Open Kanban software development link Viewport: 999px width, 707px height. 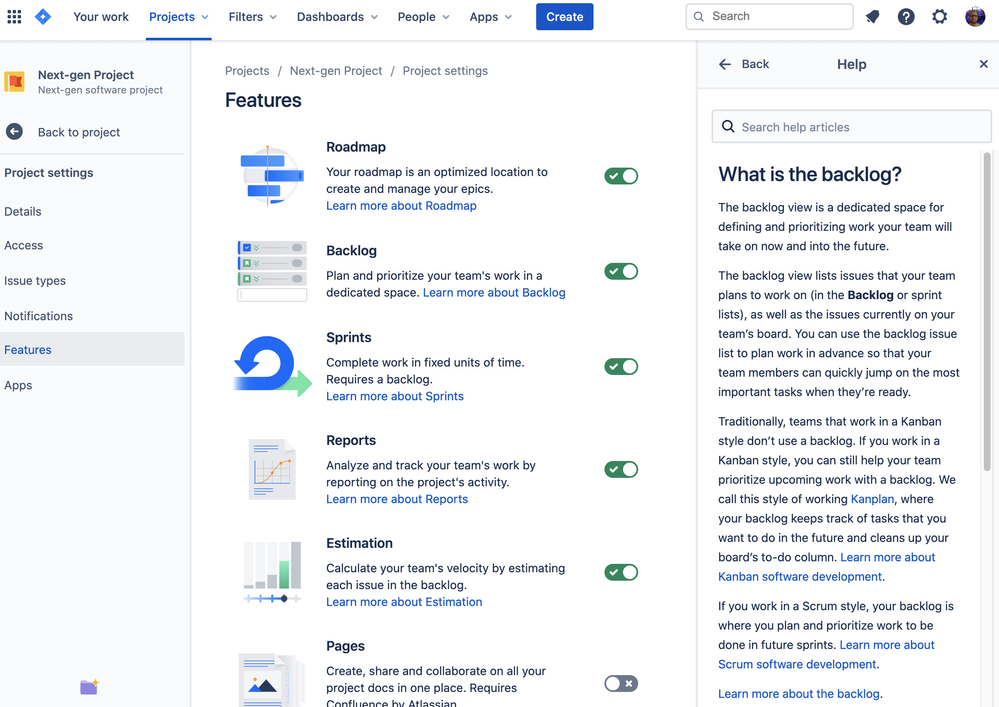[800, 576]
